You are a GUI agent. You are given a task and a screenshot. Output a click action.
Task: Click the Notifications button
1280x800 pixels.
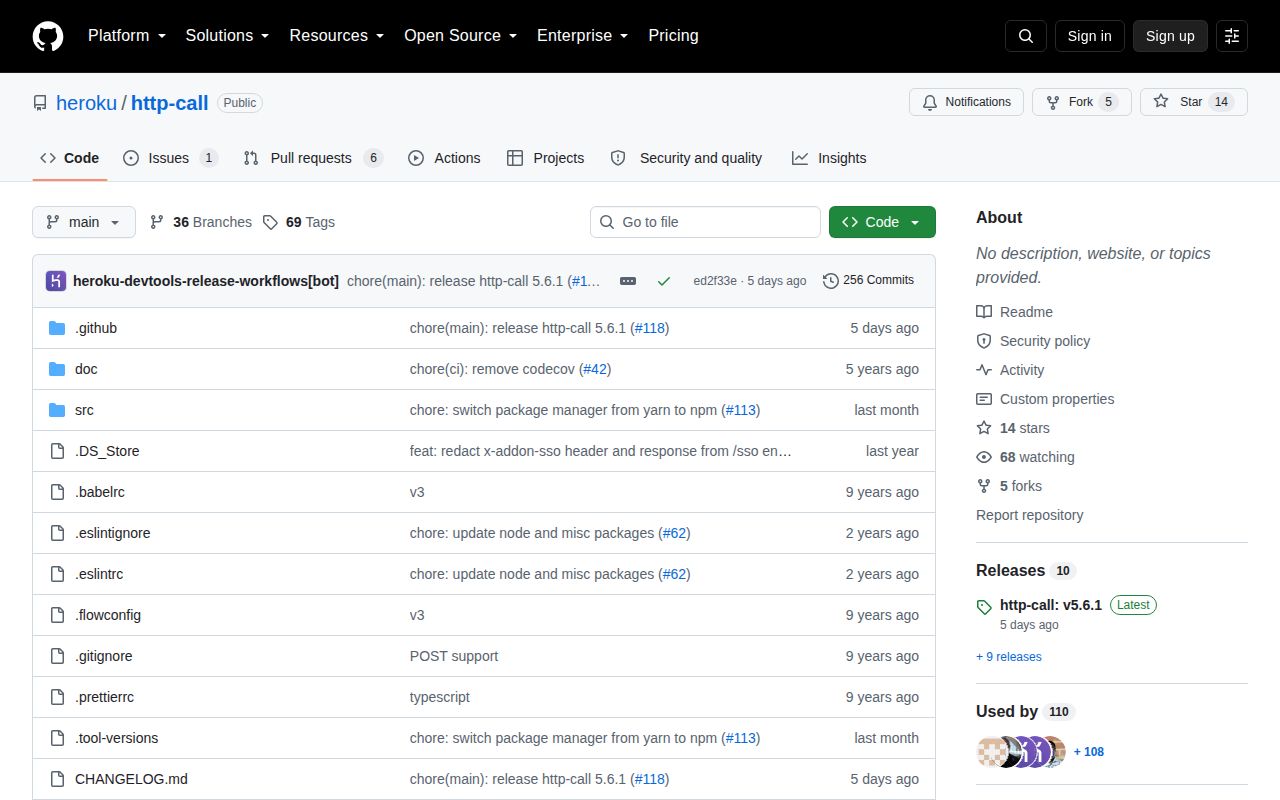tap(966, 102)
